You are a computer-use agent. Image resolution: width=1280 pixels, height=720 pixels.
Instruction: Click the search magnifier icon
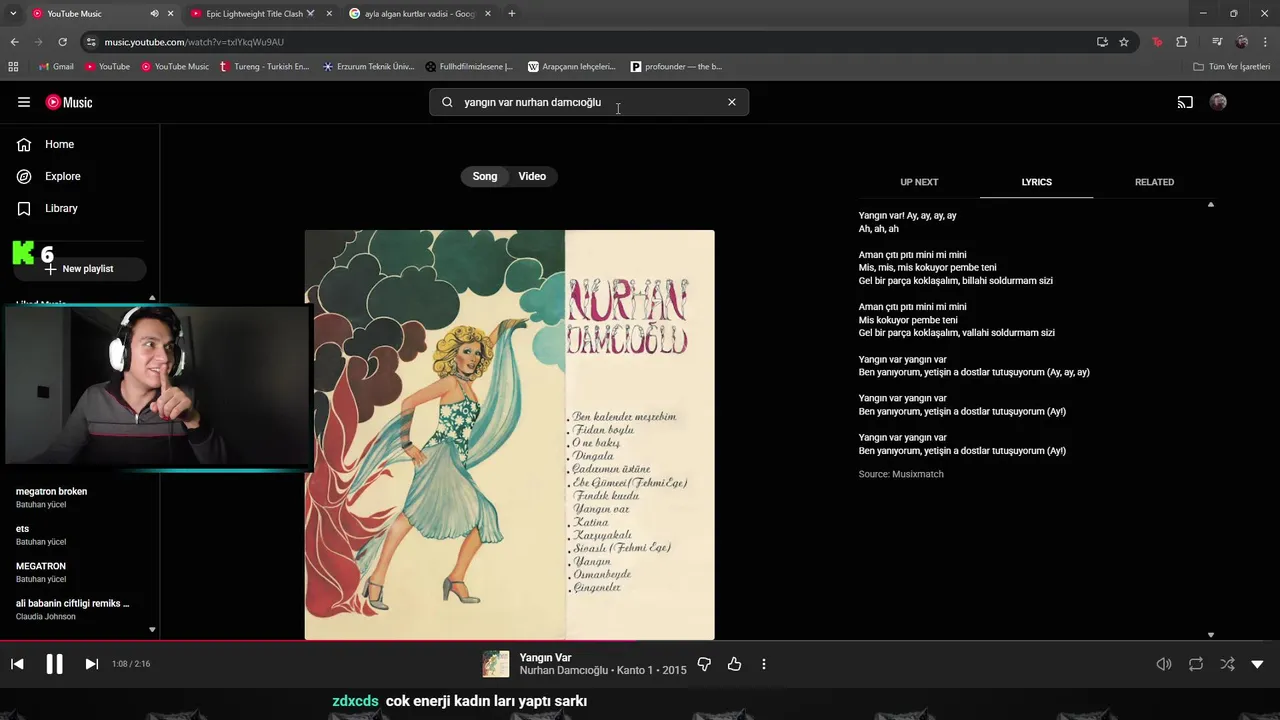tap(447, 102)
